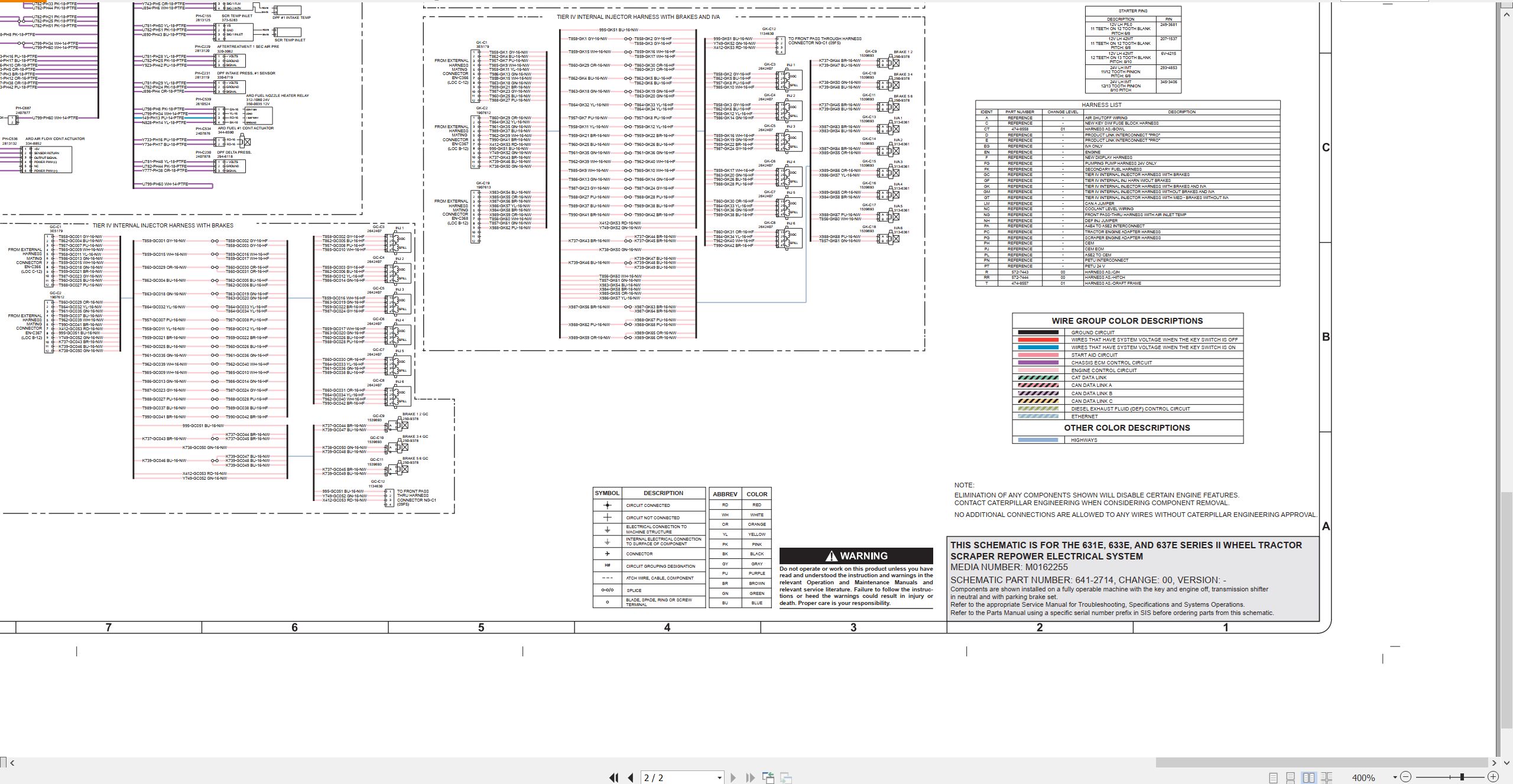This screenshot has height=784, width=1513.
Task: Click the ABBREV column header
Action: (725, 494)
